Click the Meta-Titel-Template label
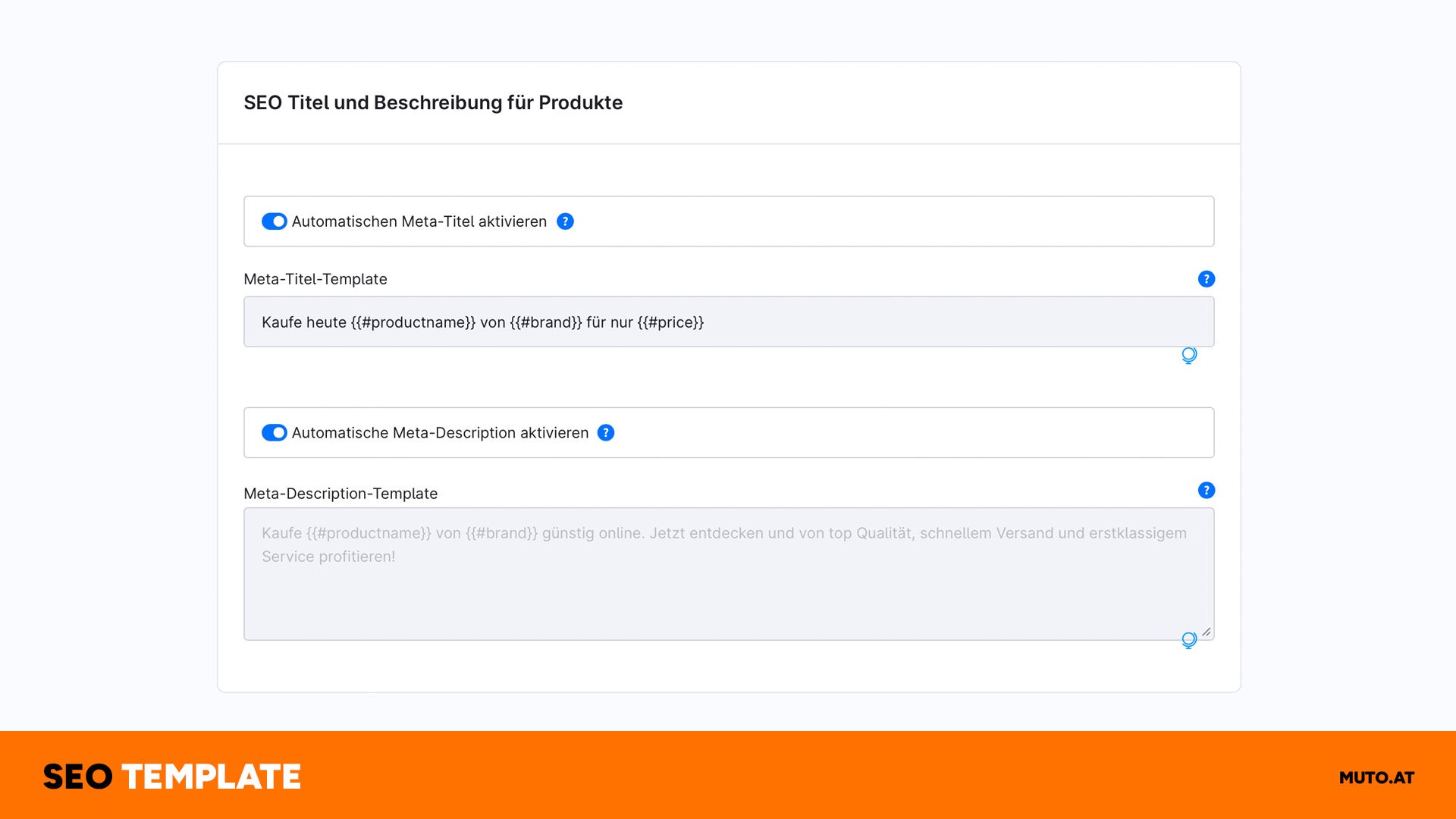 coord(315,279)
